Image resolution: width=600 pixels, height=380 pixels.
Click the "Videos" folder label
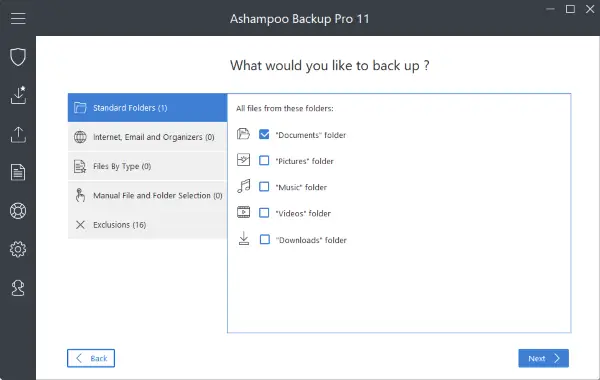303,214
